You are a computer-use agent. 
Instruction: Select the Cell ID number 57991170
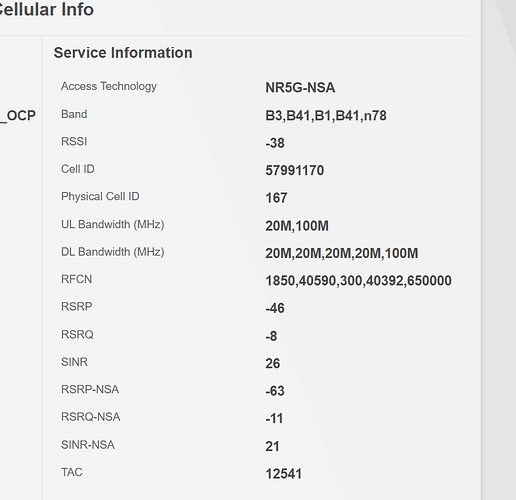pyautogui.click(x=294, y=170)
